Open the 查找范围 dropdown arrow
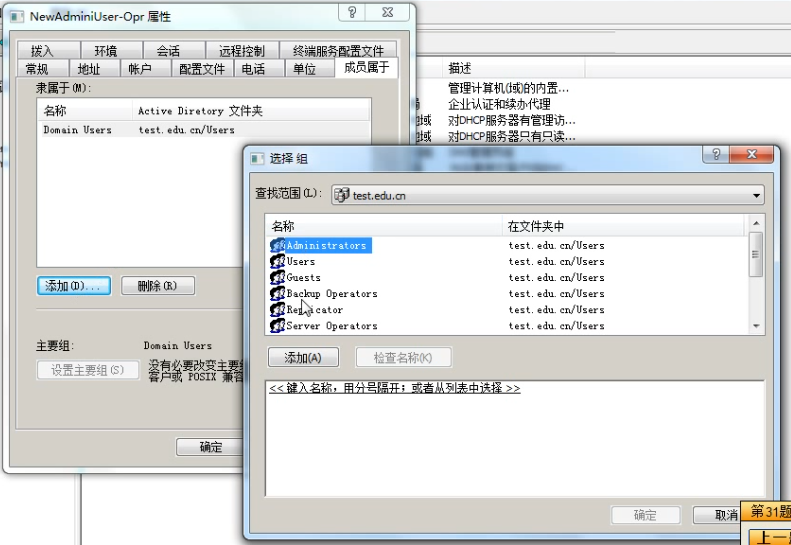Image resolution: width=791 pixels, height=545 pixels. pyautogui.click(x=756, y=195)
